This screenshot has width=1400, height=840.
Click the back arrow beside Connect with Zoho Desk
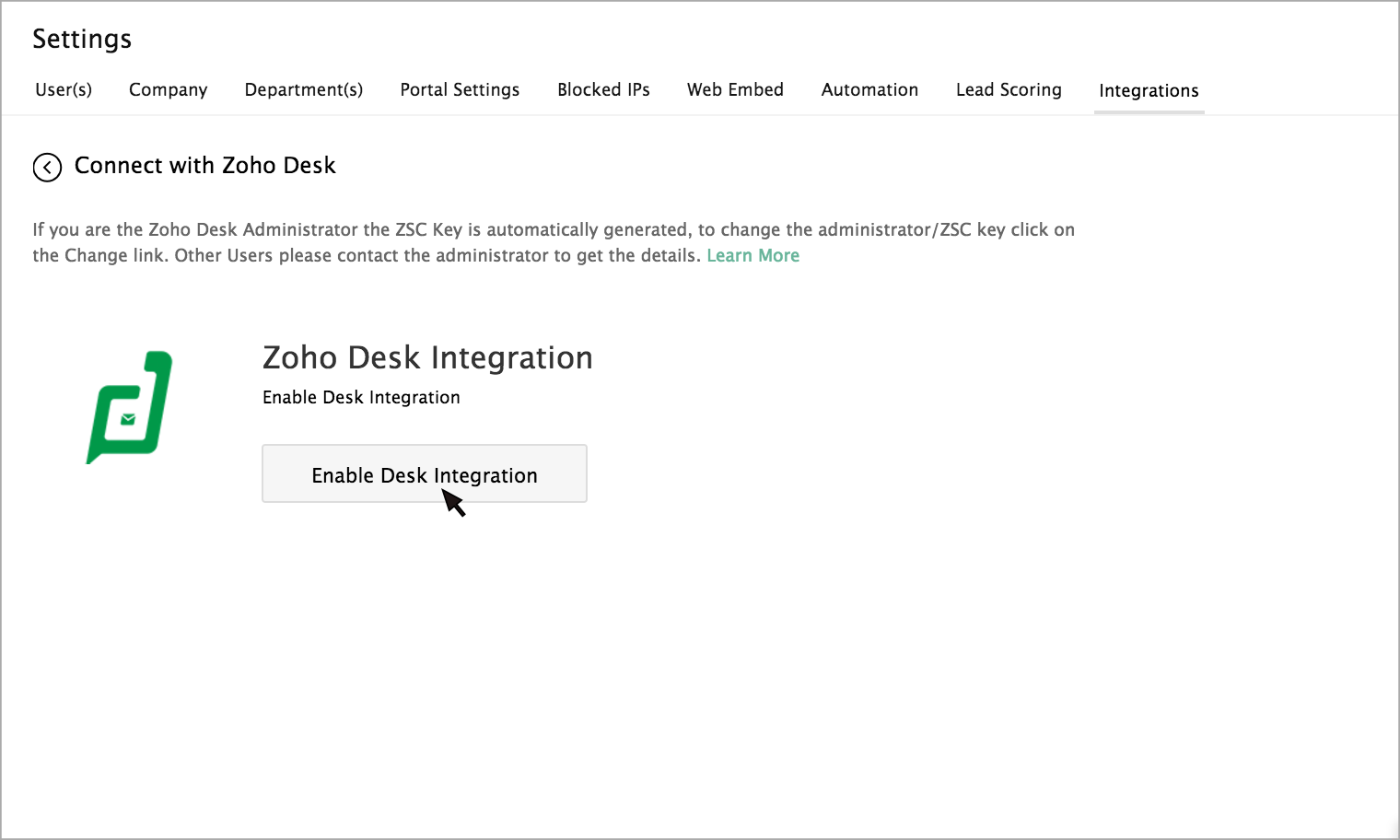[47, 167]
